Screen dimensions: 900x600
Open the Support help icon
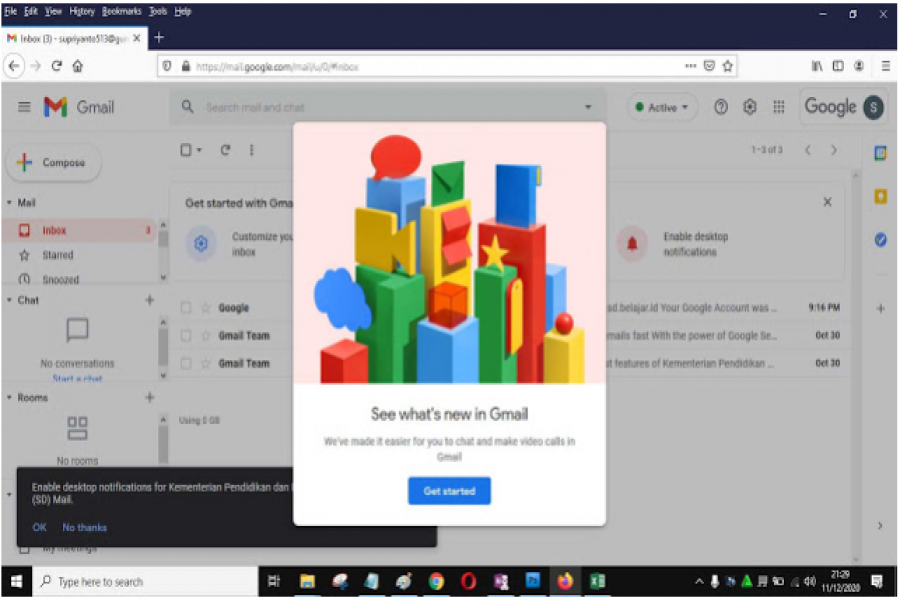721,107
